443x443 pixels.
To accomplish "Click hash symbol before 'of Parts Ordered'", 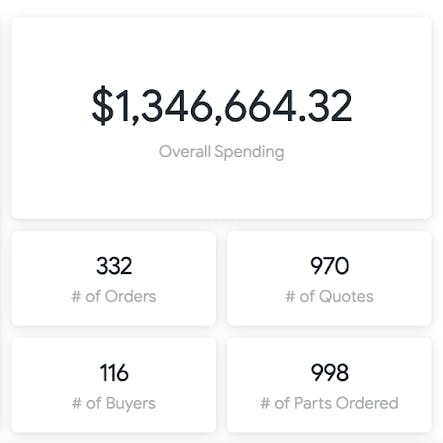I will (x=265, y=403).
